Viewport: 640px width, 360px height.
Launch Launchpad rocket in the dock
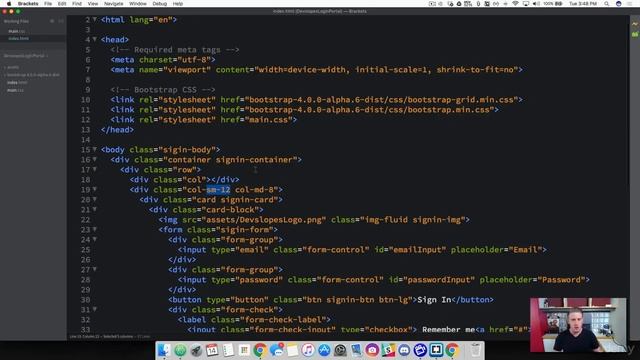(x=196, y=350)
